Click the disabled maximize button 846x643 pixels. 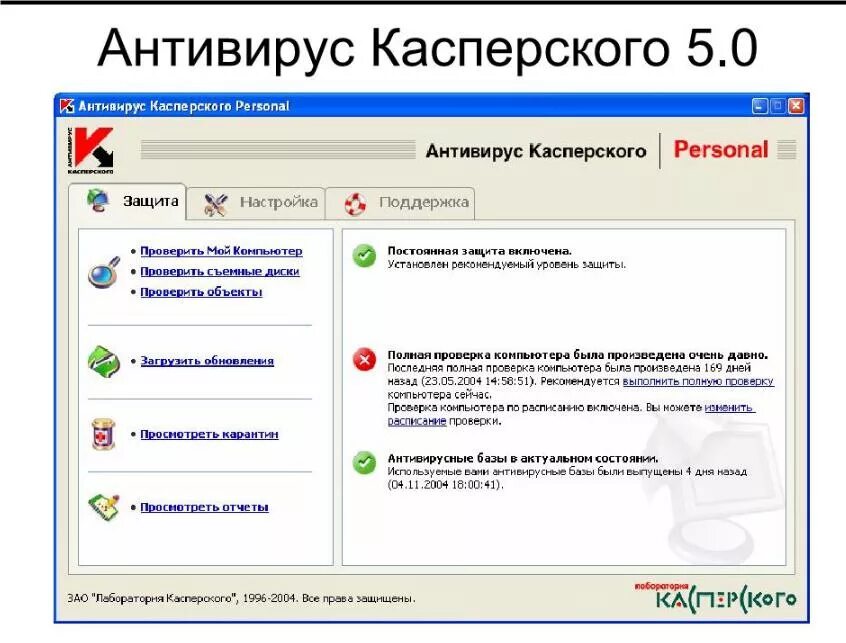[778, 106]
